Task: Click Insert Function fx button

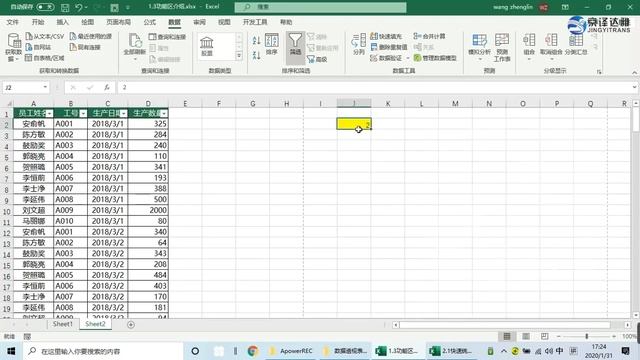Action: pyautogui.click(x=107, y=87)
